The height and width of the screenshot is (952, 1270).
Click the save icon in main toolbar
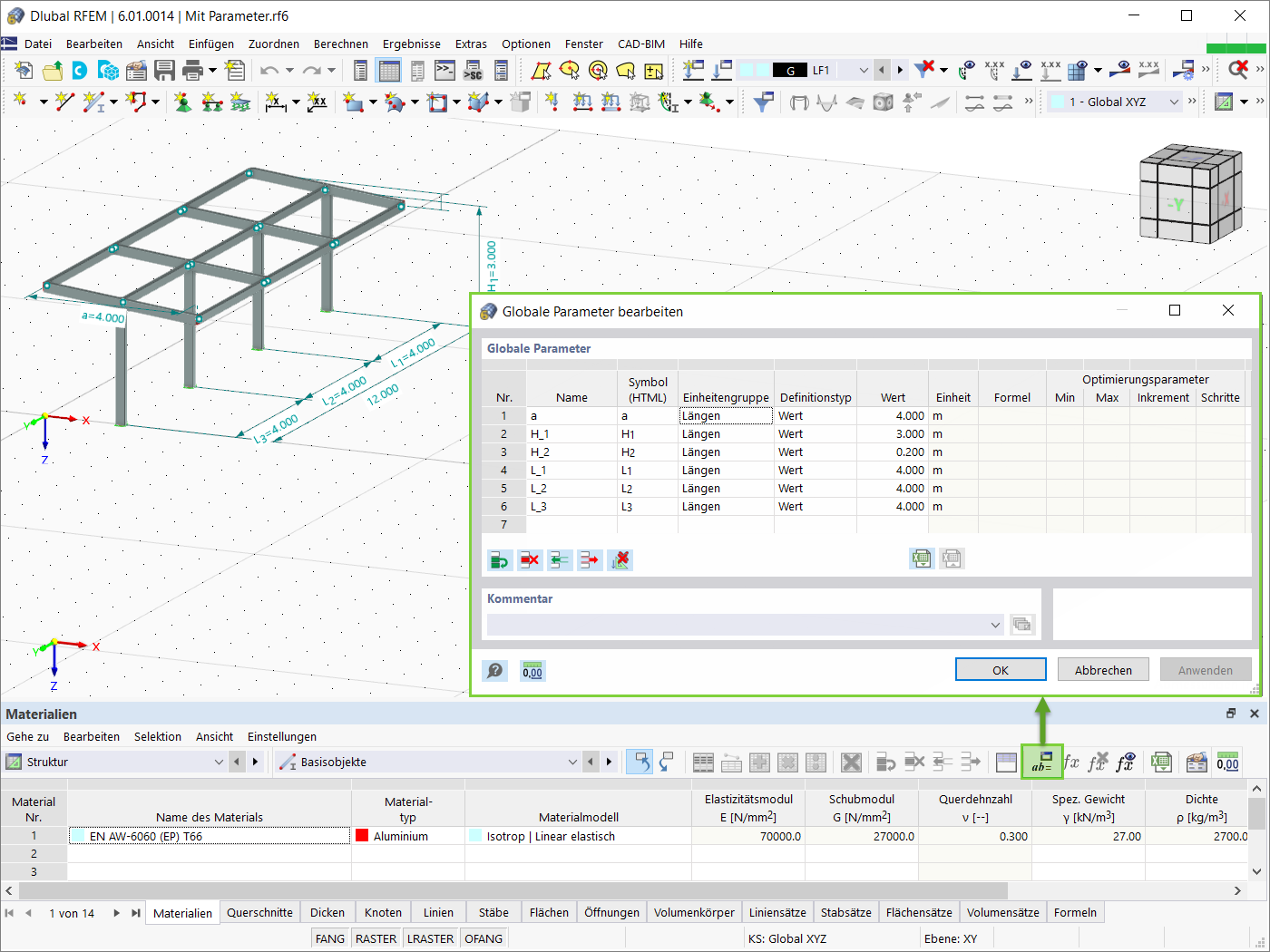point(164,70)
